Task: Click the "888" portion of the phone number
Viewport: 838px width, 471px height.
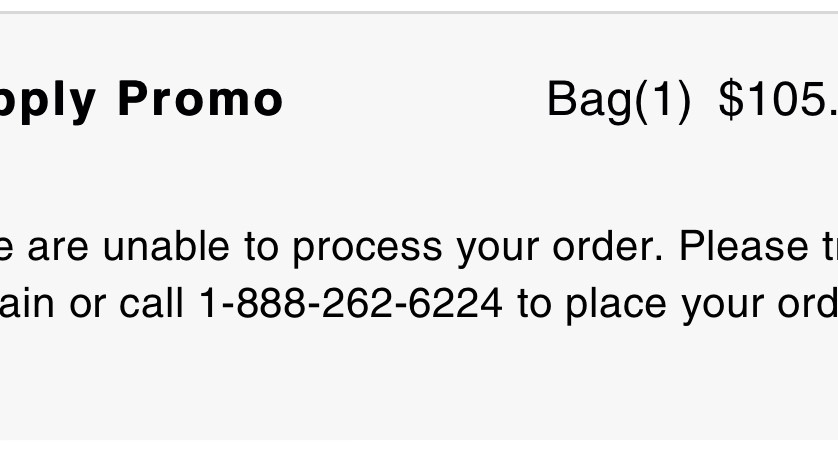Action: pos(271,303)
